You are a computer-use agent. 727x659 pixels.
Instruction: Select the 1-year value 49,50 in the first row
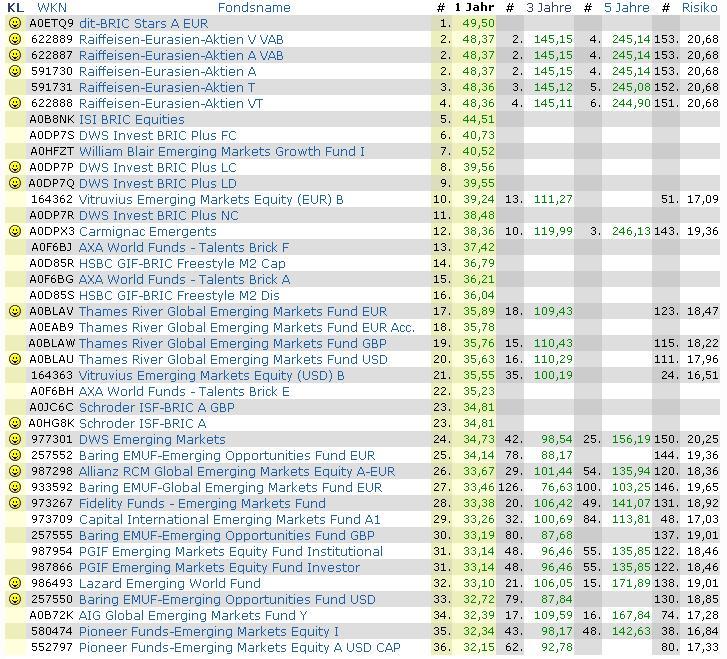click(x=478, y=23)
